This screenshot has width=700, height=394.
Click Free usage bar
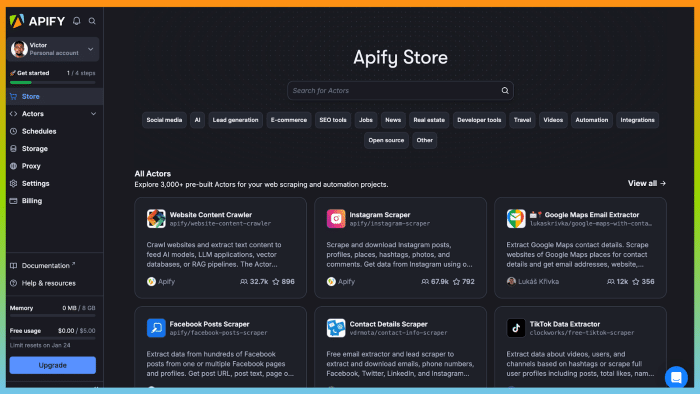pos(53,338)
